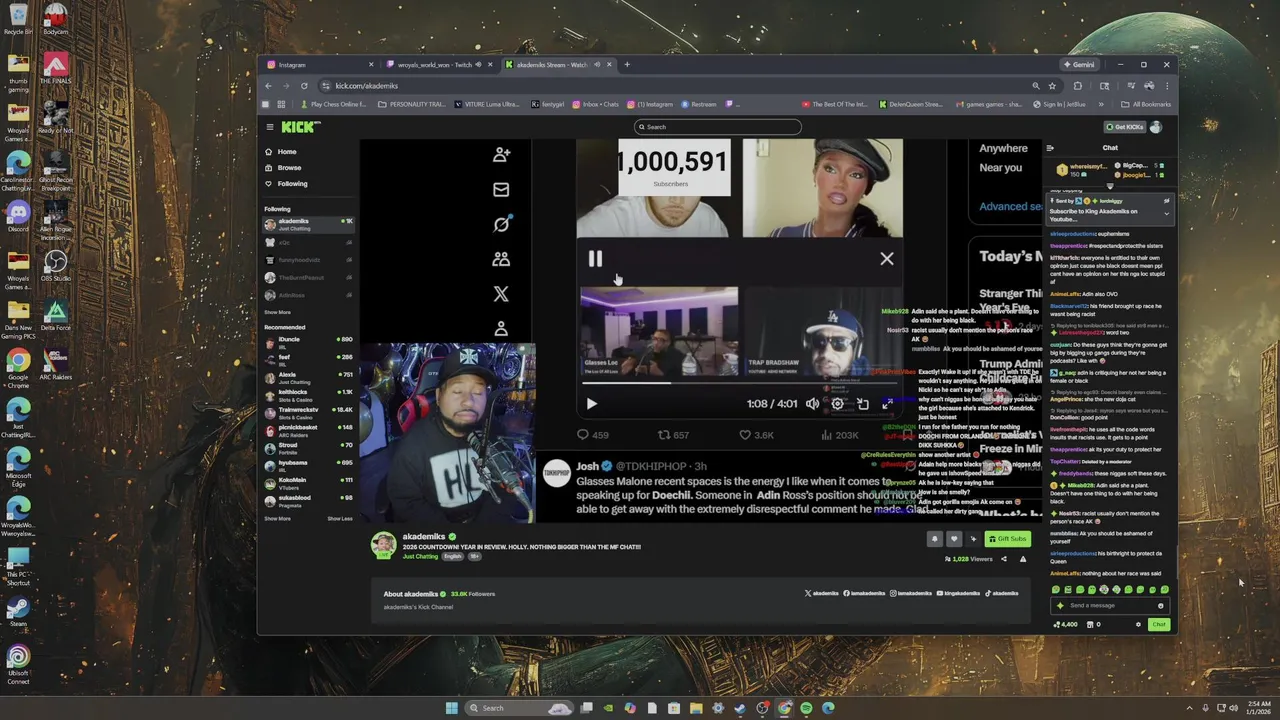Screen dimensions: 1280x720
Task: Open the Just Chatting category link
Action: pos(420,556)
